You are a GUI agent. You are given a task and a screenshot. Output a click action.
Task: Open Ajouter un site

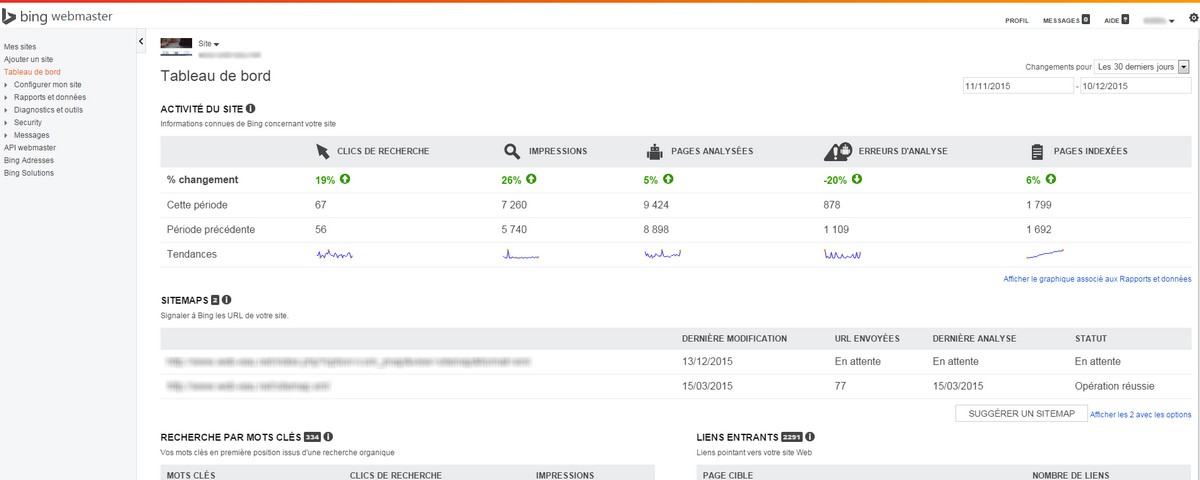tap(29, 60)
